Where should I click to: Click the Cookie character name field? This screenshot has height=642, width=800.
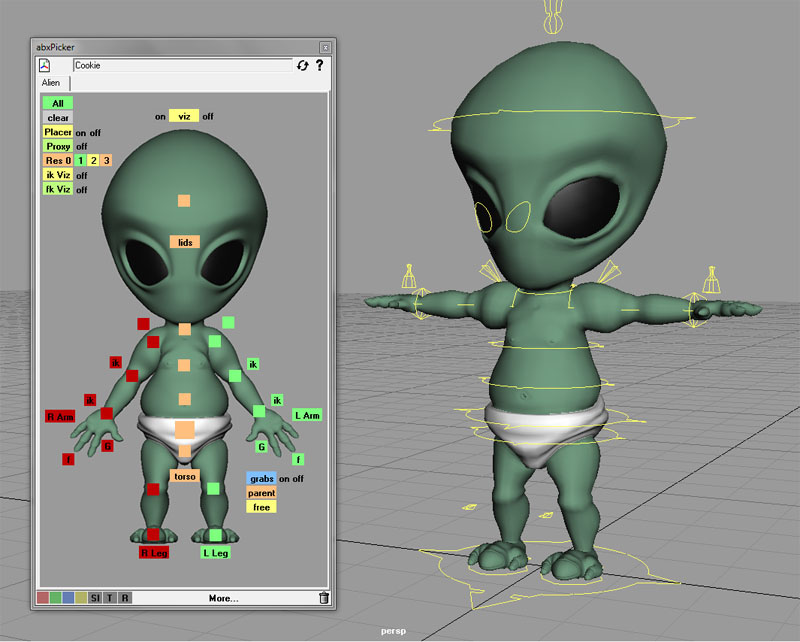180,65
